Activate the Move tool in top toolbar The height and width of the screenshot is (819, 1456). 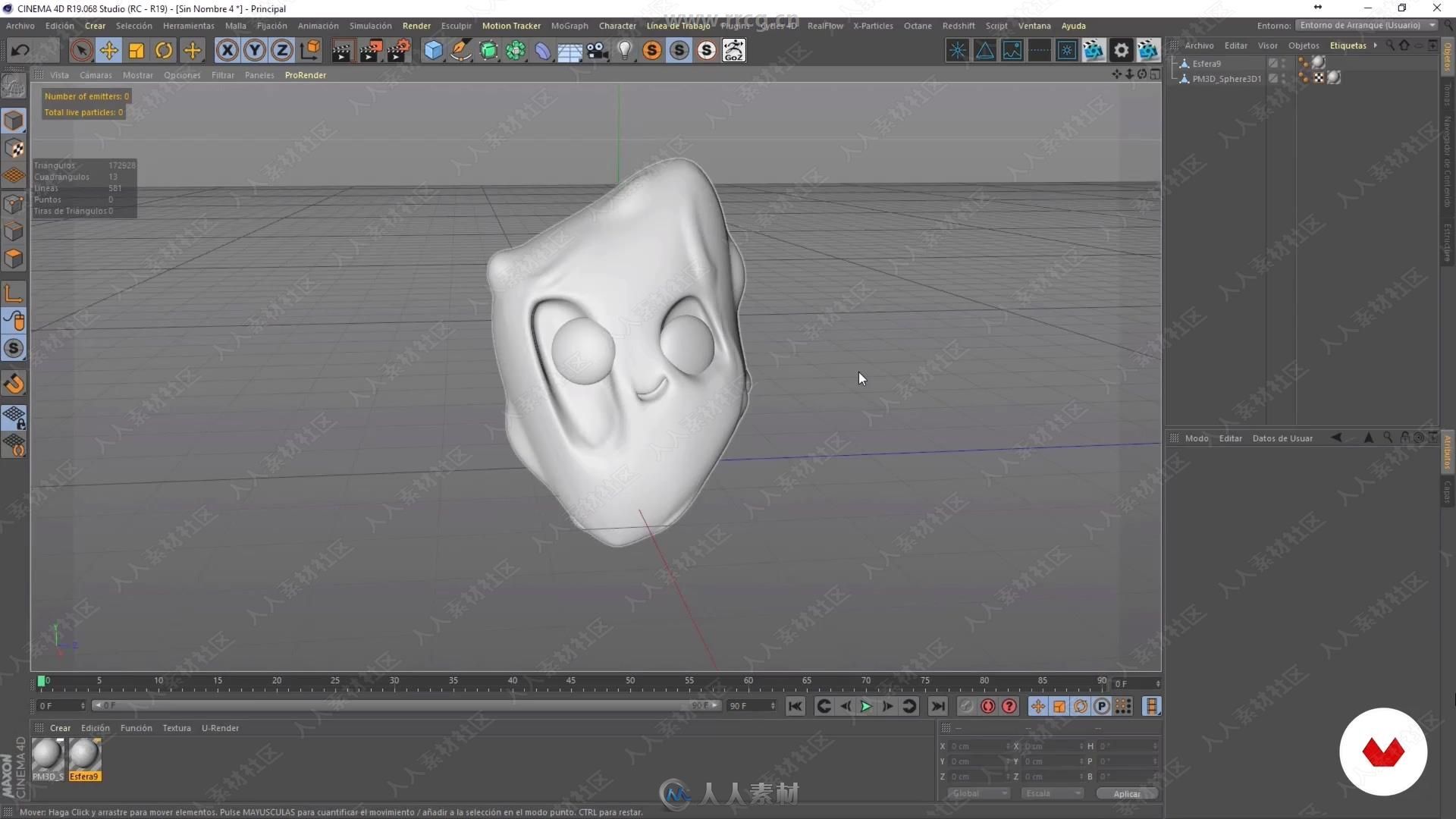[x=108, y=51]
